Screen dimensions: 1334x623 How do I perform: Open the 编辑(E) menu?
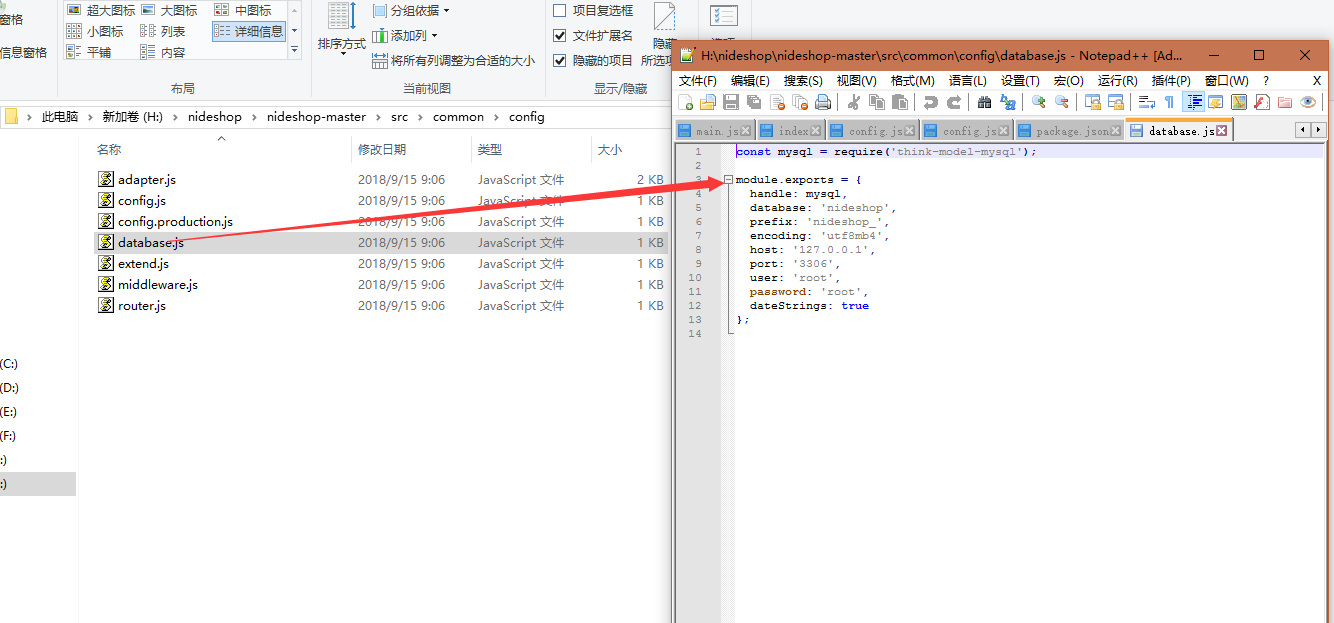[750, 80]
